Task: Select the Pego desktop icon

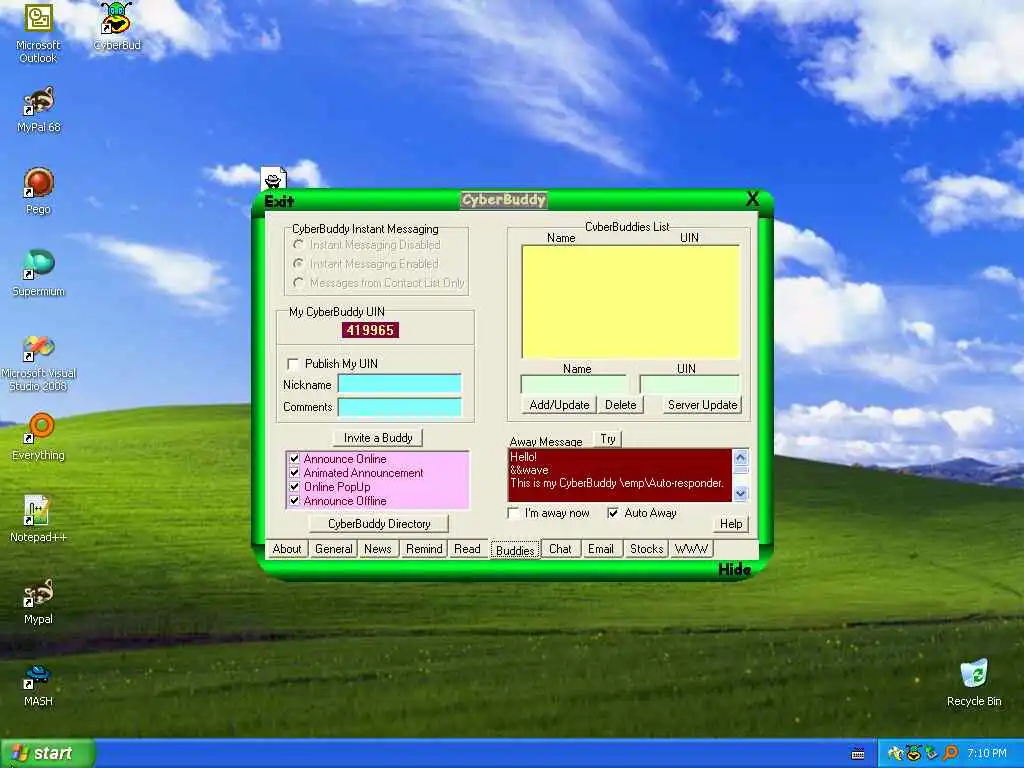Action: tap(38, 191)
